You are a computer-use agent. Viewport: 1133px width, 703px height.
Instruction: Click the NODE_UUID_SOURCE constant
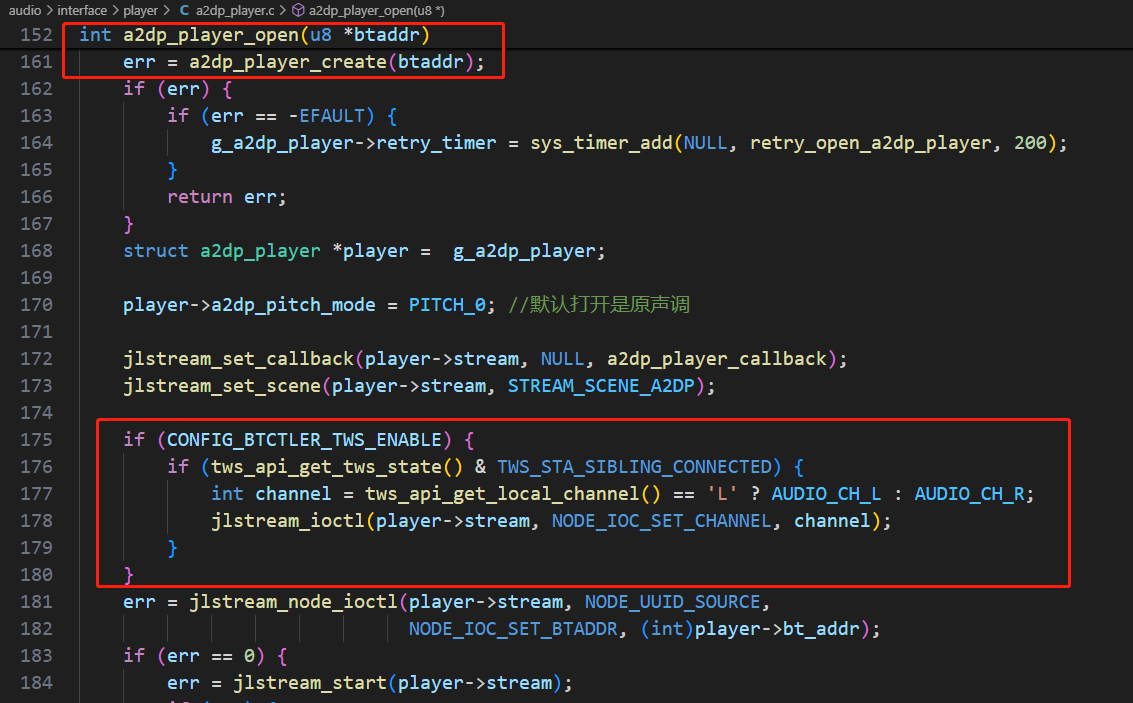pyautogui.click(x=673, y=602)
